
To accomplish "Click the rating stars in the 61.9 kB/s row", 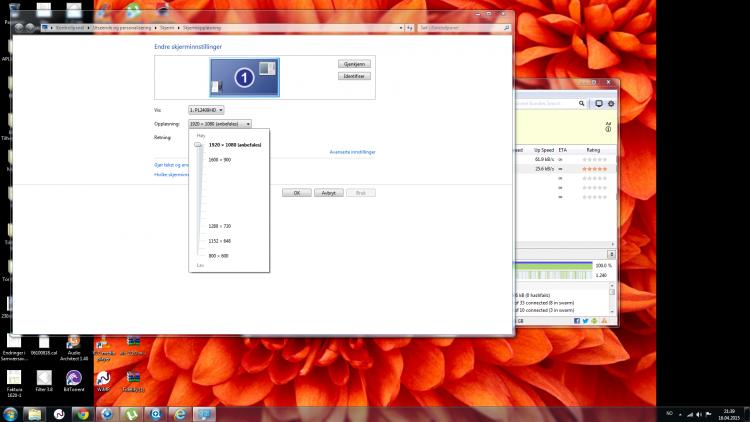I will tap(595, 159).
